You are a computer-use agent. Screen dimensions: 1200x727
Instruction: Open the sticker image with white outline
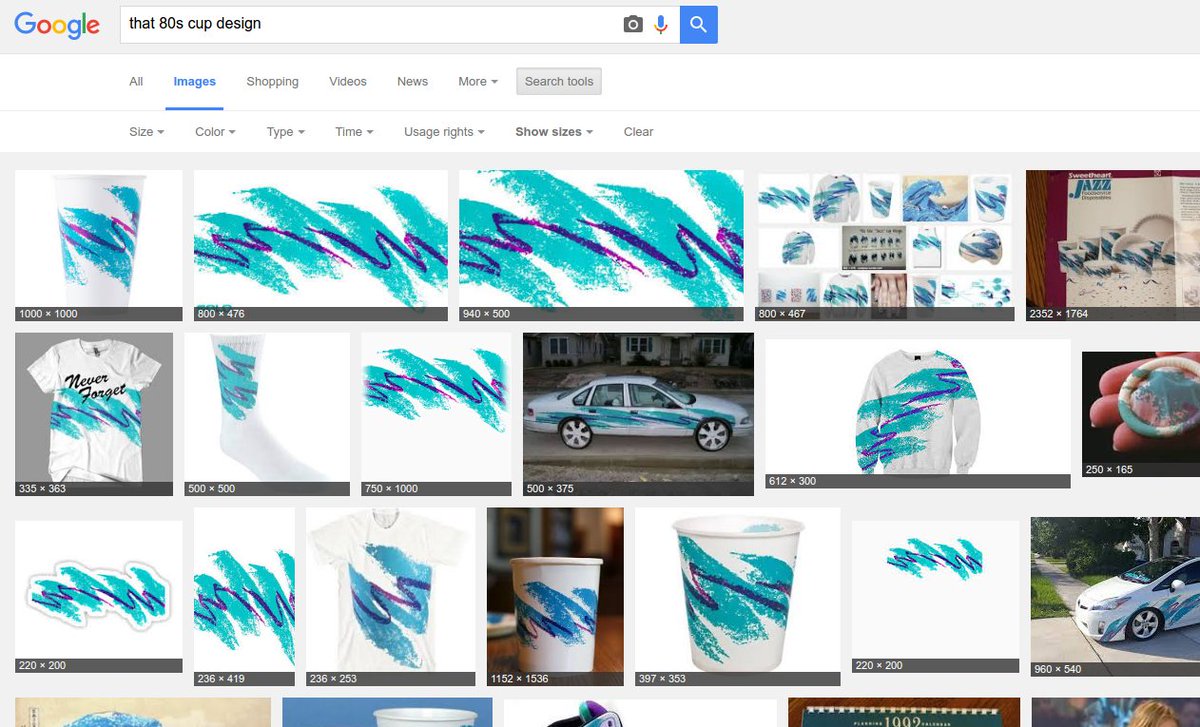[99, 596]
